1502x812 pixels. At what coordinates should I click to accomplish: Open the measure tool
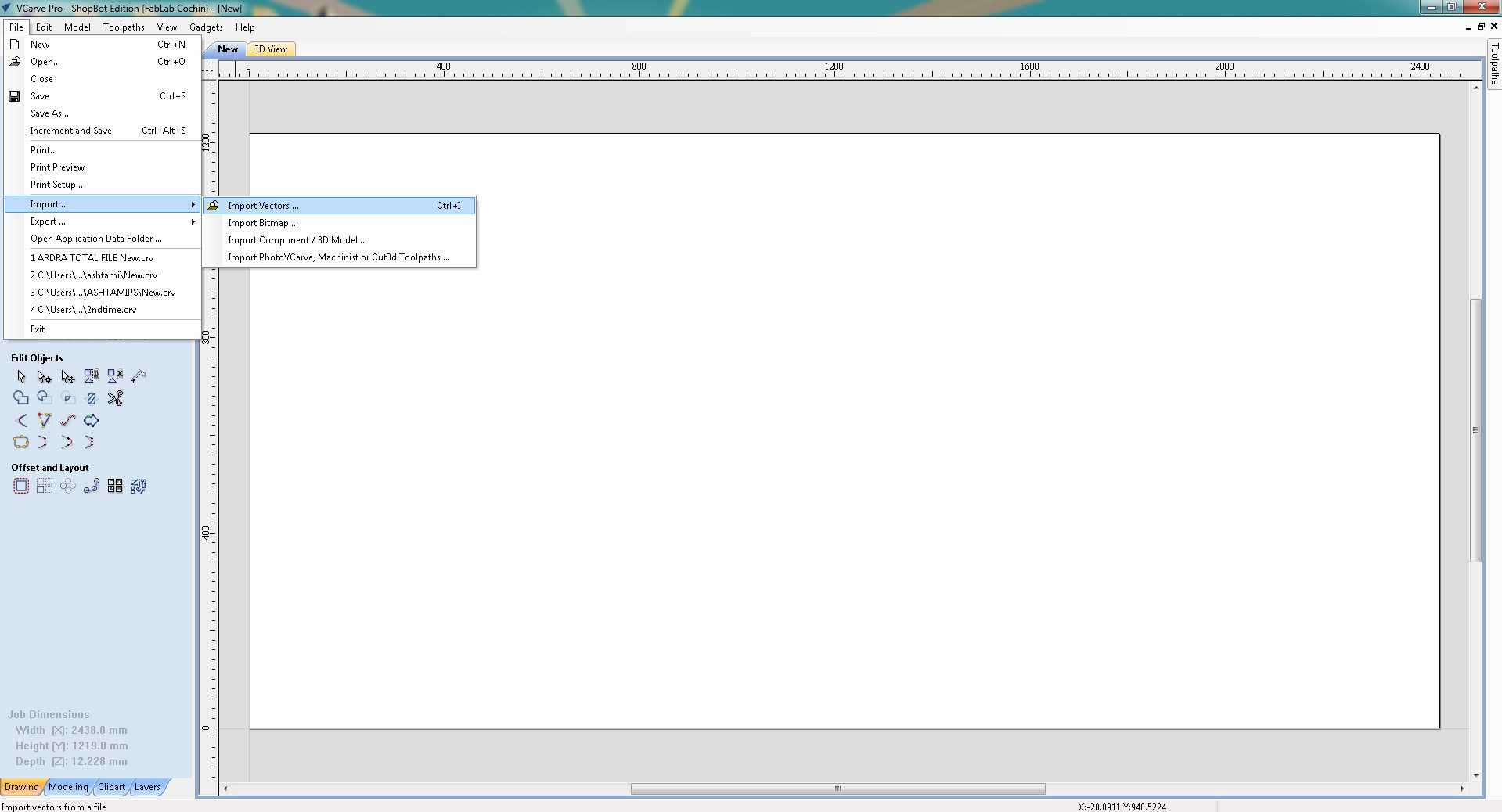click(x=139, y=376)
